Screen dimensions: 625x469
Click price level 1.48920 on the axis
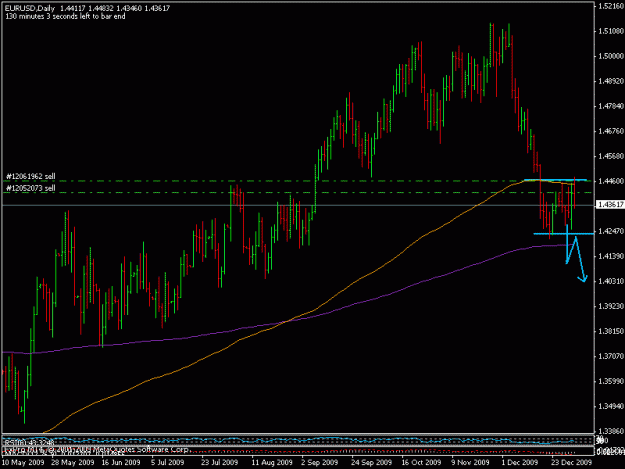(611, 81)
